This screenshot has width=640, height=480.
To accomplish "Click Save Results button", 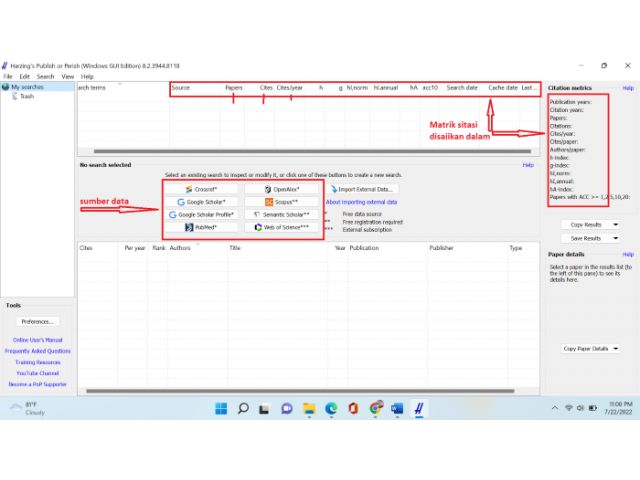I will point(586,238).
